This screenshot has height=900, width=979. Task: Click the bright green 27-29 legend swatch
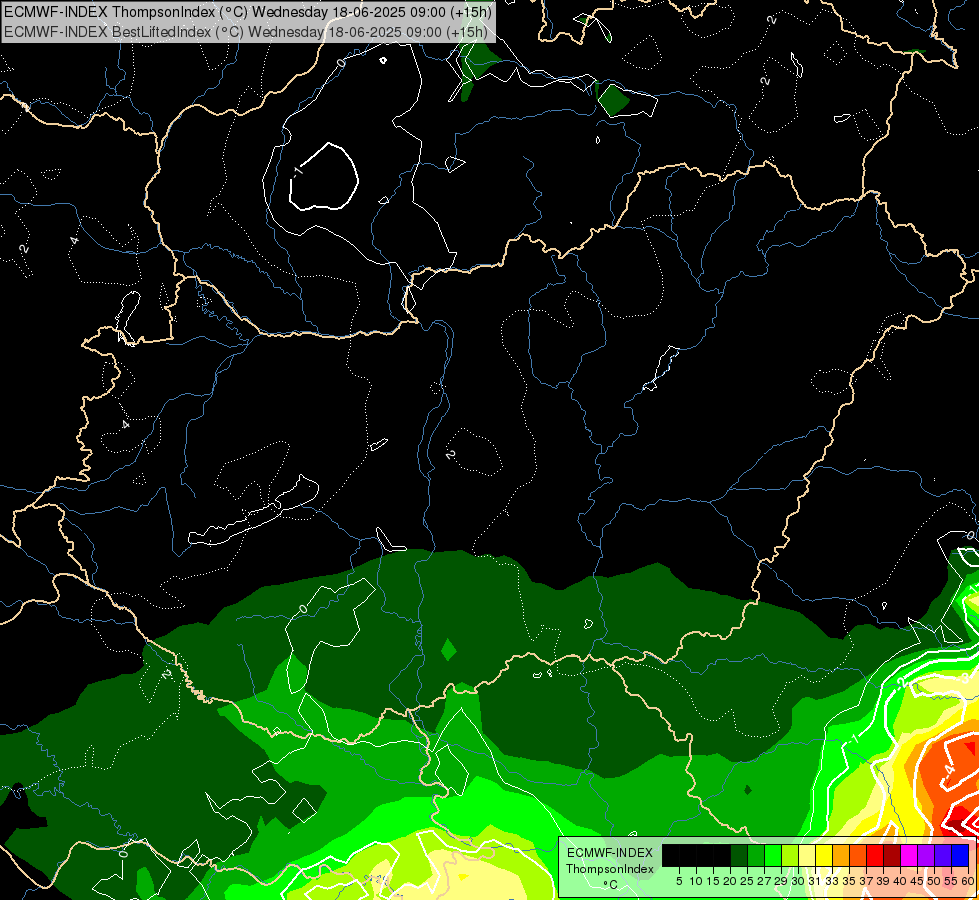point(773,855)
